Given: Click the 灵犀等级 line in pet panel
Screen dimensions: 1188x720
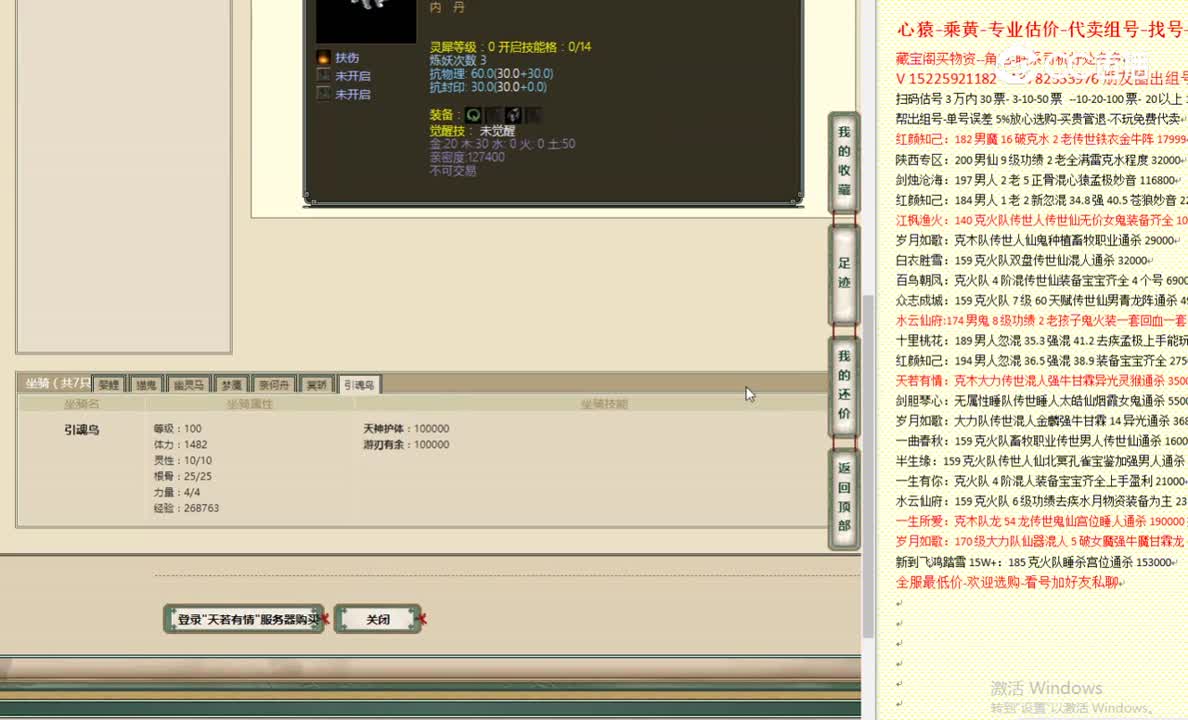Looking at the screenshot, I should [510, 47].
